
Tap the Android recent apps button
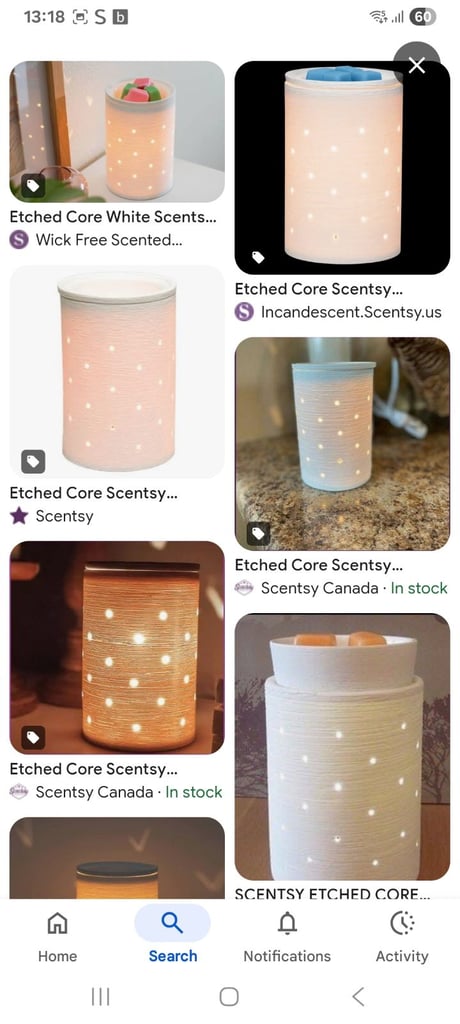tap(100, 996)
